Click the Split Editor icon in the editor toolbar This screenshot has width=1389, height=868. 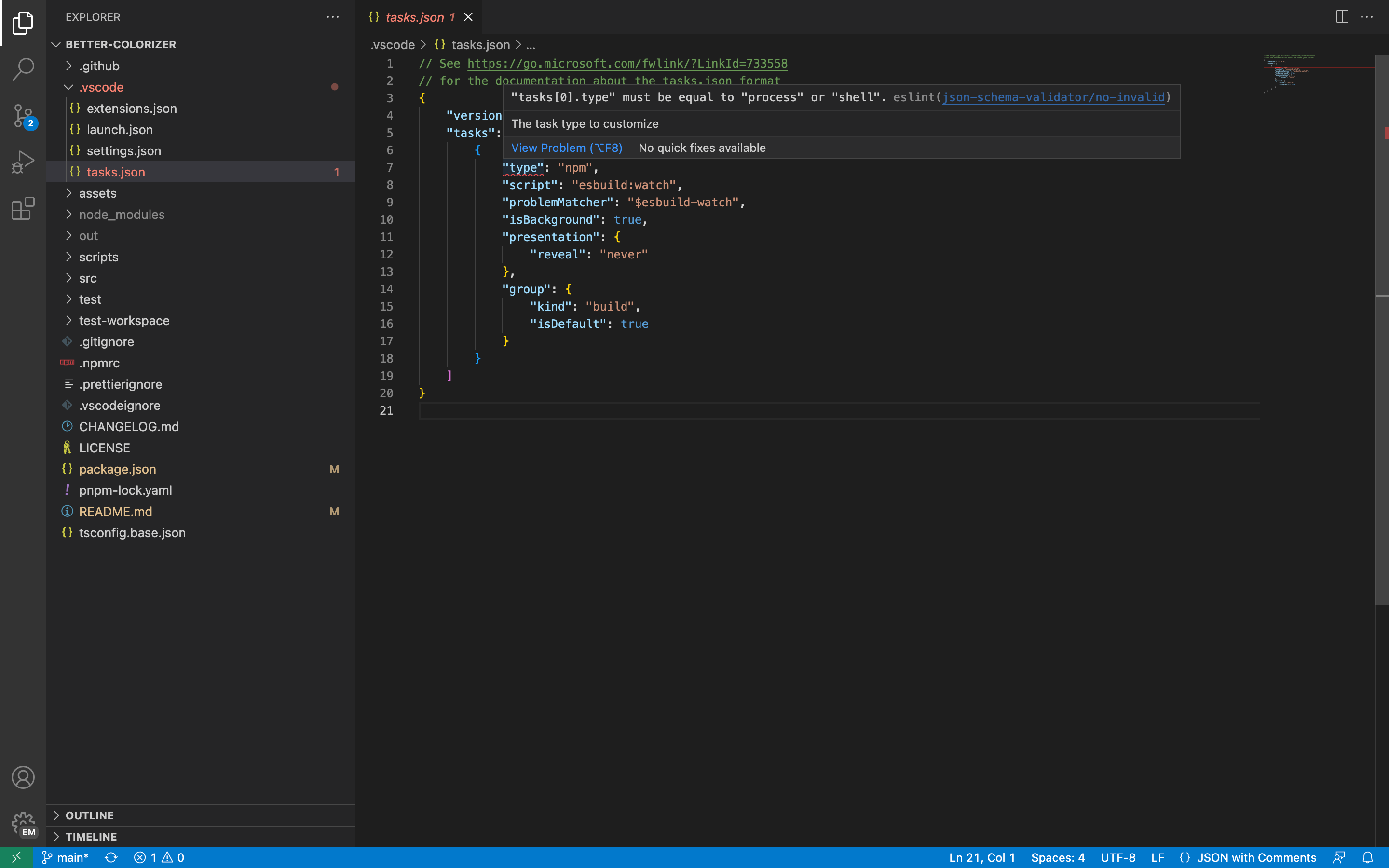click(1341, 17)
